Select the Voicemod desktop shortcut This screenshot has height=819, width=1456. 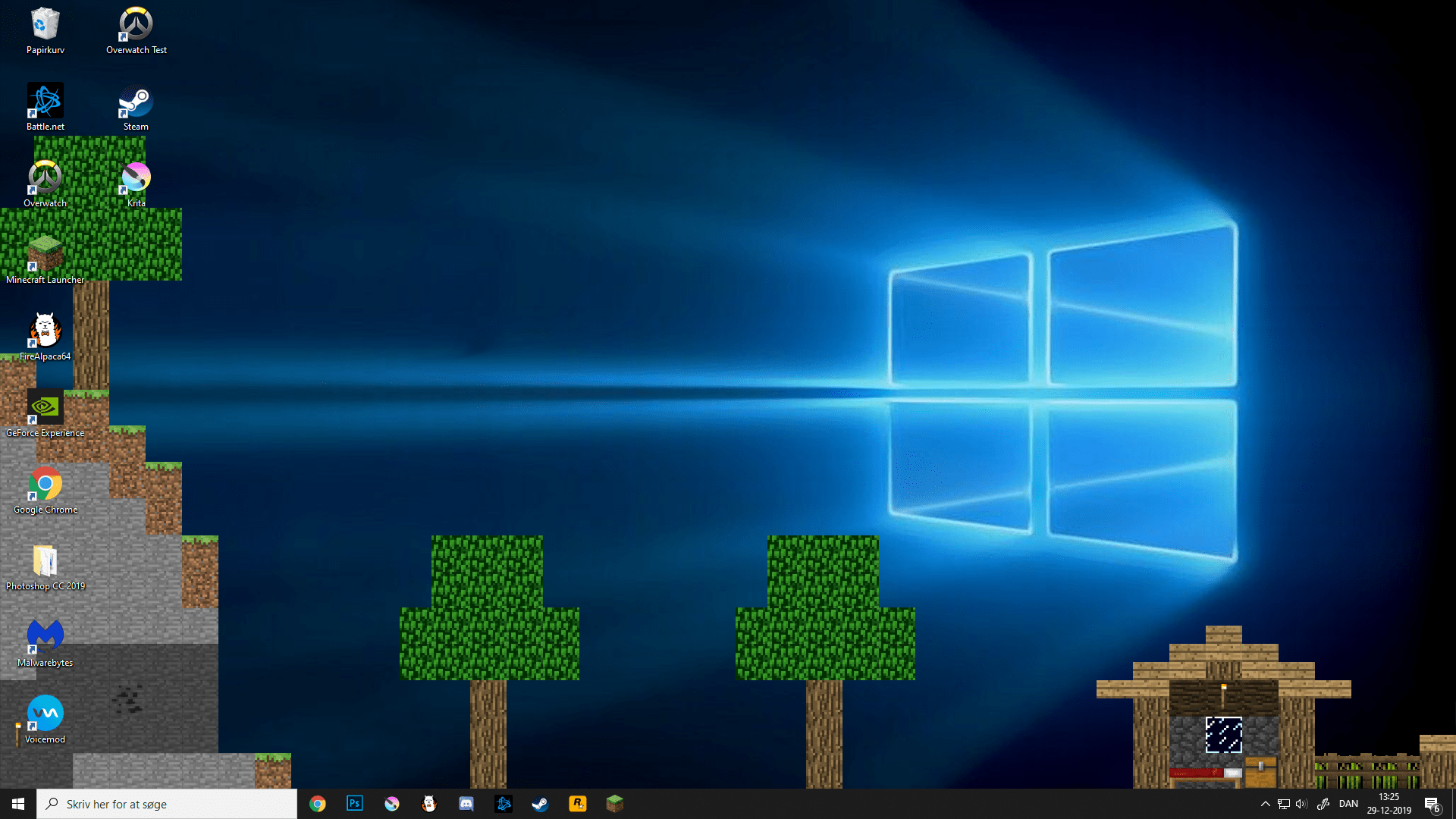coord(45,714)
